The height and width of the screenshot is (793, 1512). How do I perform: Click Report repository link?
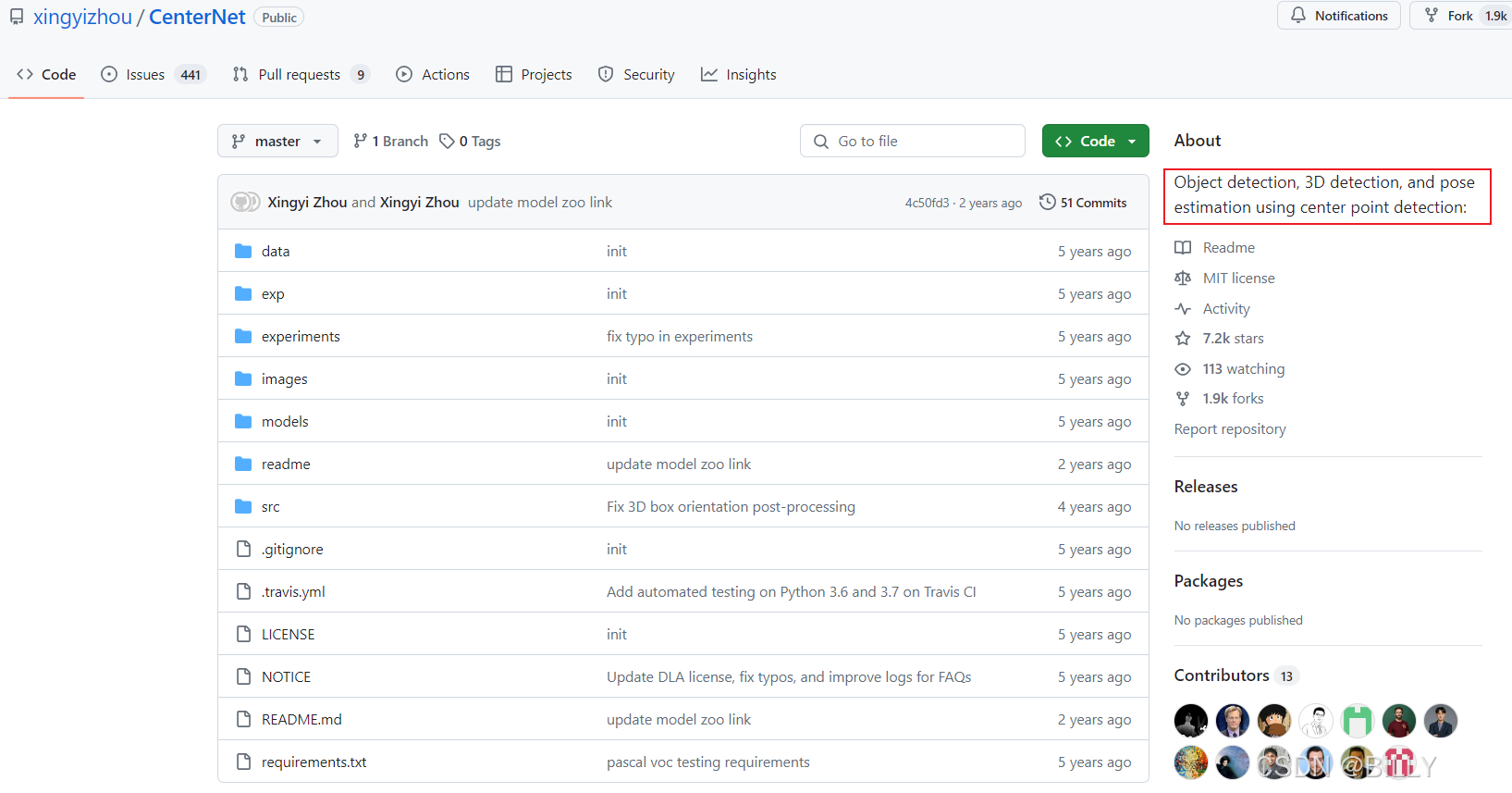[1230, 428]
